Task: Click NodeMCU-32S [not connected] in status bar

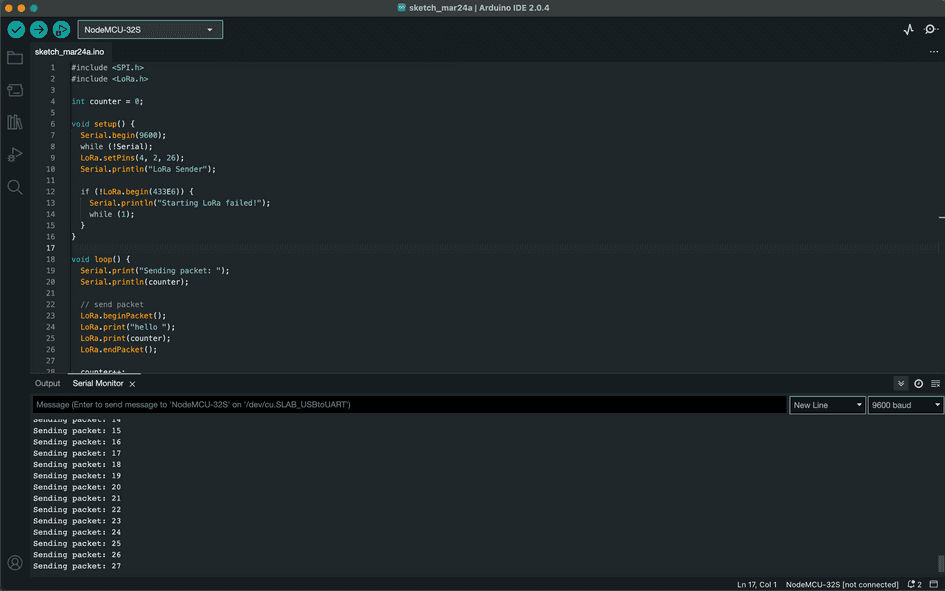Action: point(841,584)
